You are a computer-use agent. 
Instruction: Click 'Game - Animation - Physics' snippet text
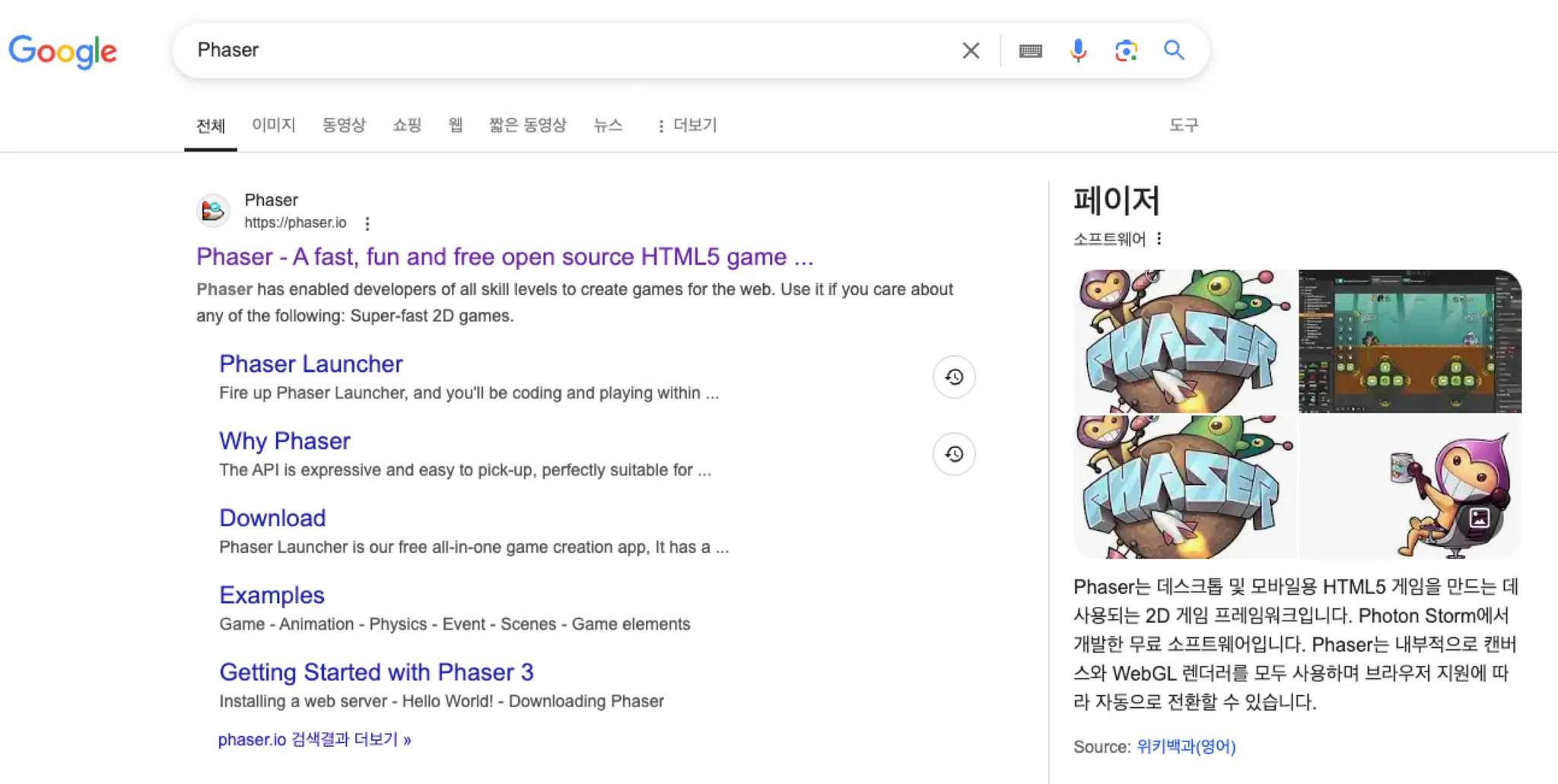pos(455,624)
